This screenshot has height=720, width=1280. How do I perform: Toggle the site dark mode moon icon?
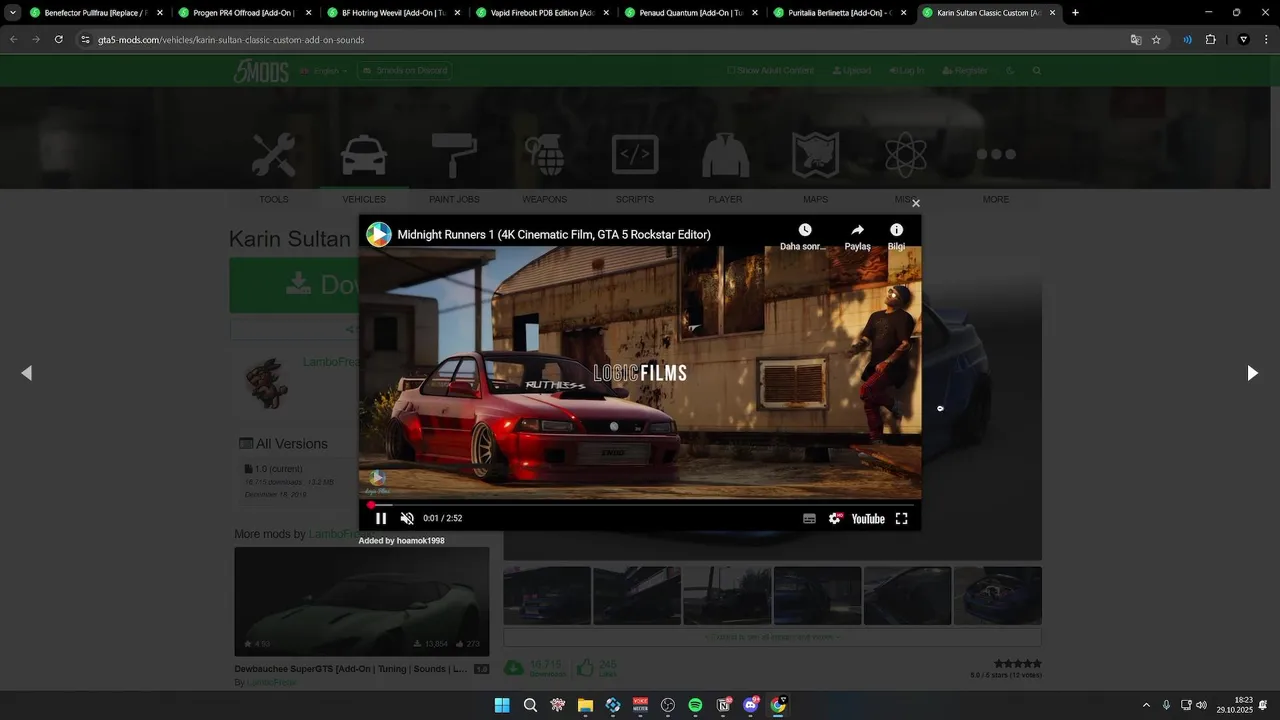click(1010, 71)
